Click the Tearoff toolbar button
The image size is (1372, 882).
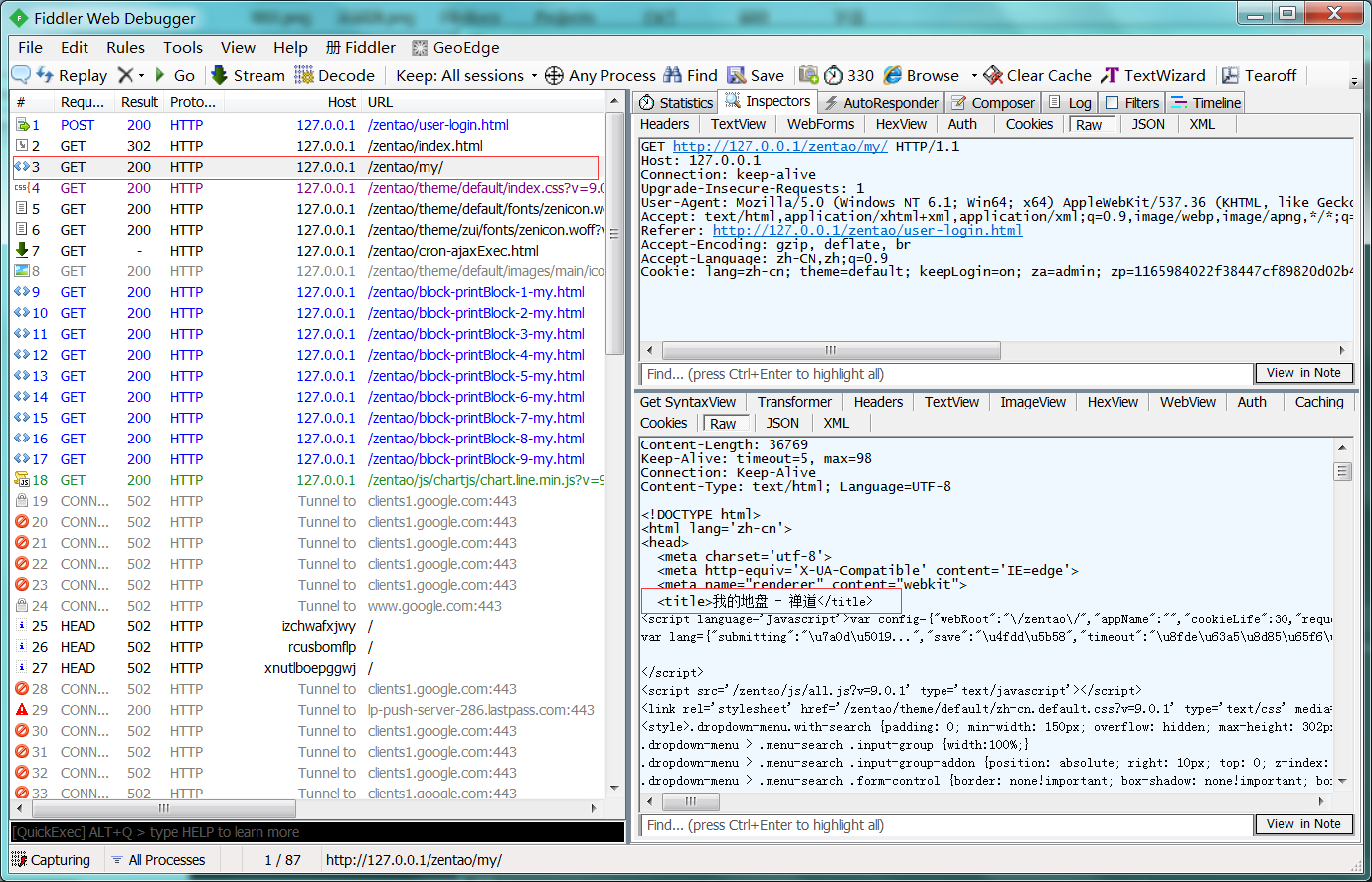tap(1259, 75)
